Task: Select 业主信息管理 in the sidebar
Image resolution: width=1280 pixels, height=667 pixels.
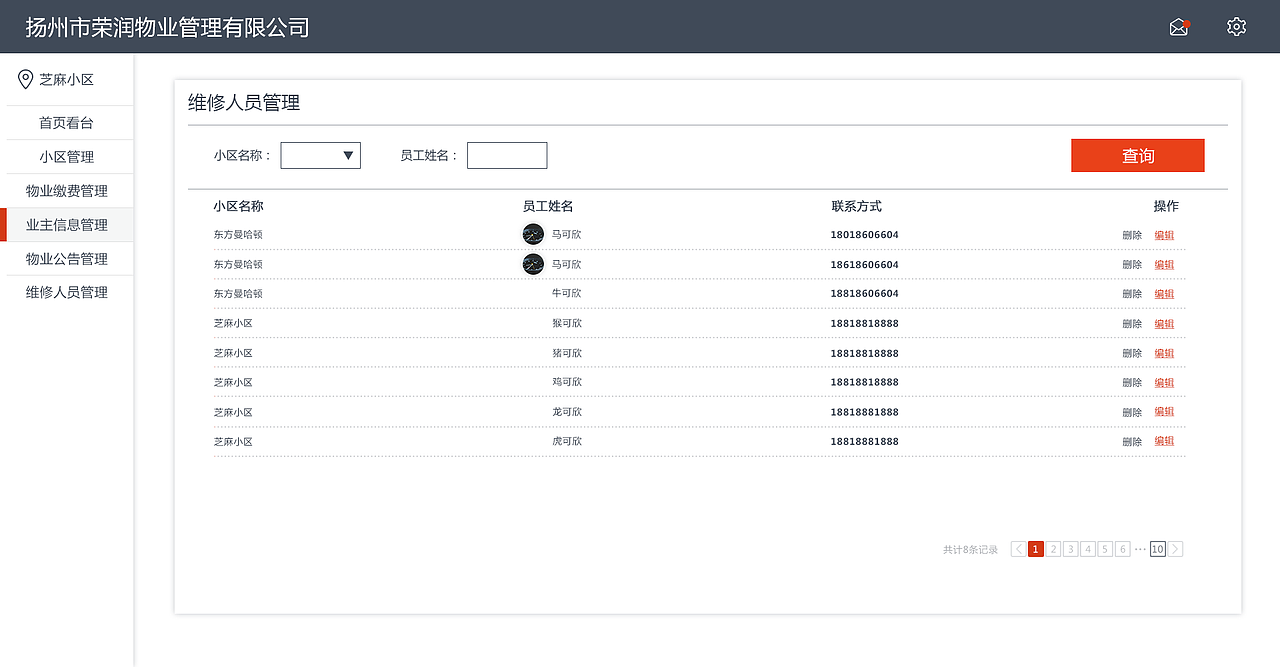Action: coord(66,225)
